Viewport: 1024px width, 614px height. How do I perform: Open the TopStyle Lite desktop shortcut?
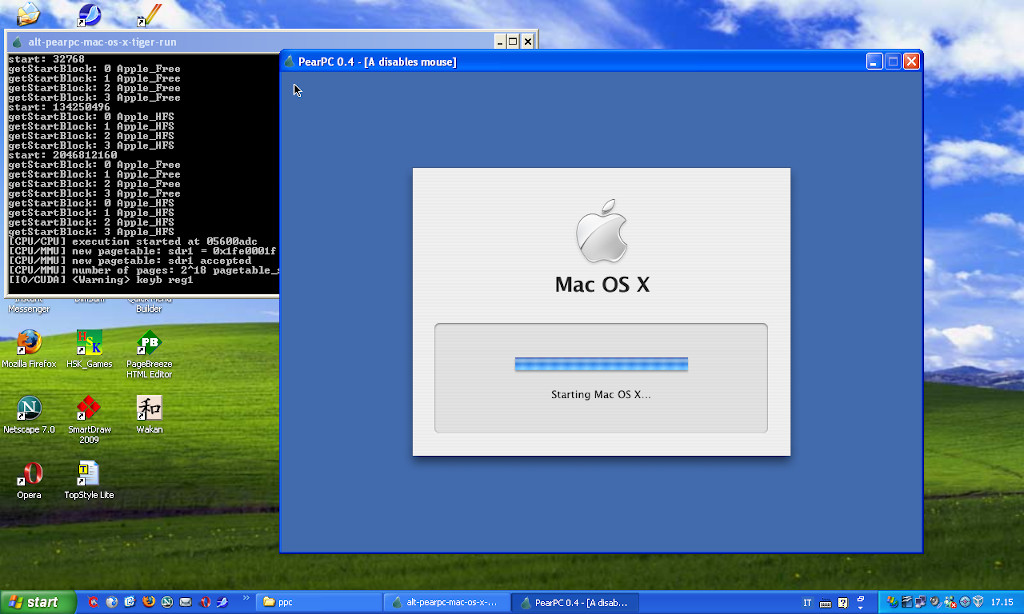click(x=89, y=480)
